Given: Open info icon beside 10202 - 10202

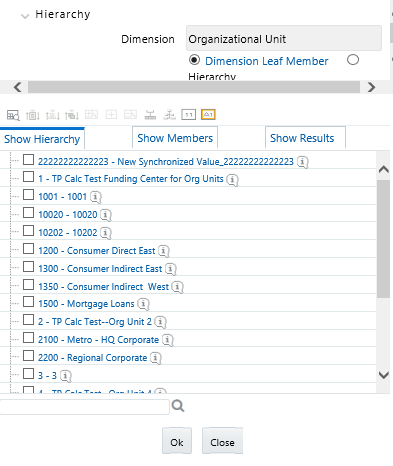Looking at the screenshot, I should click(106, 233).
